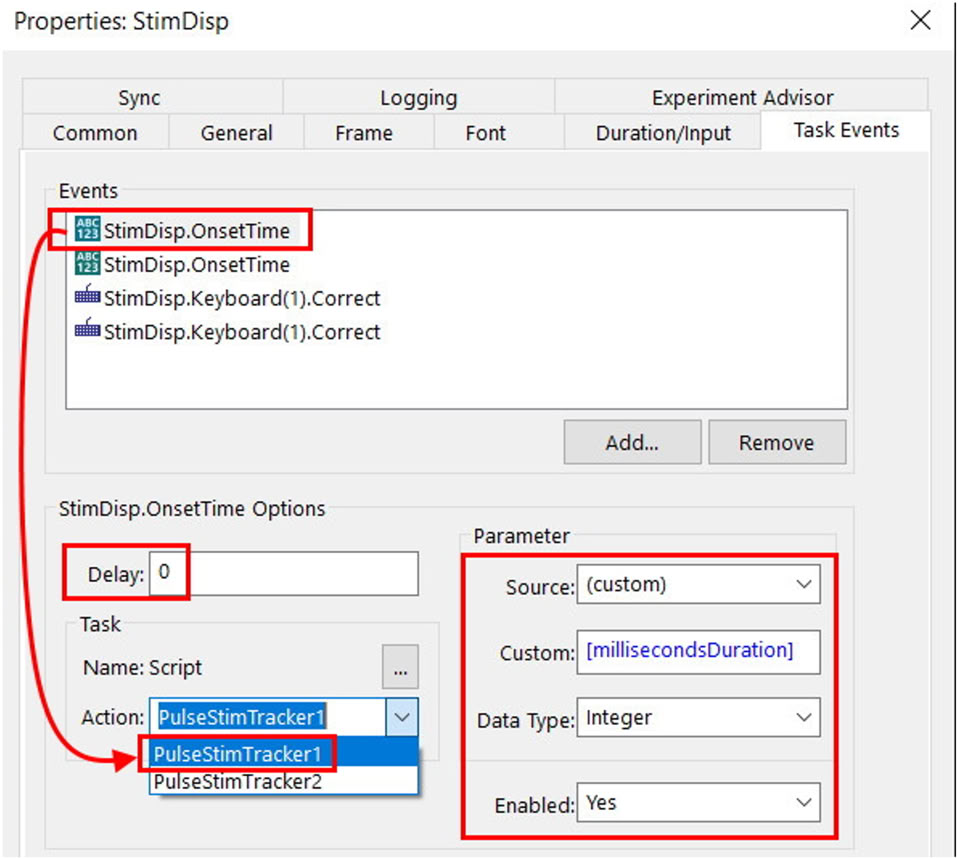Close the Properties: StimDisp dialog
This screenshot has width=958, height=858.
[x=920, y=20]
